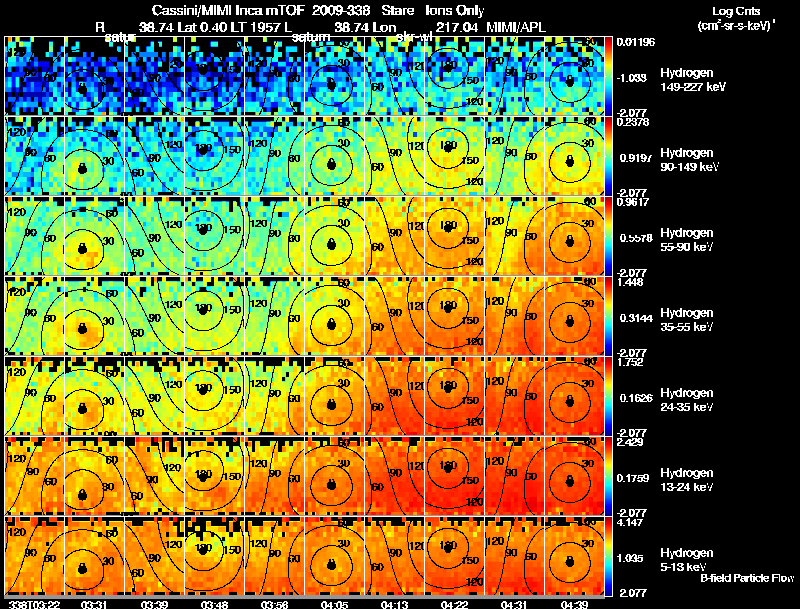Viewport: 800px width, 609px height.
Task: Click the 'B-field Particle Flow' caption
Action: (747, 578)
